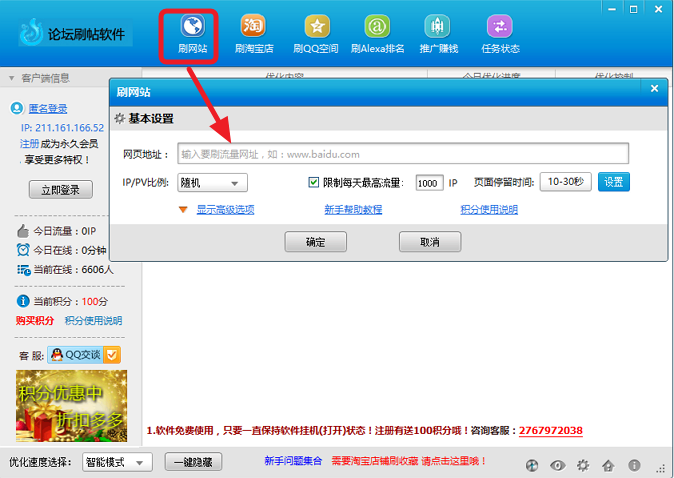Screen dimensions: 674x478
Task: Toggle the 限制每天最高流量 checkbox
Action: [x=313, y=182]
